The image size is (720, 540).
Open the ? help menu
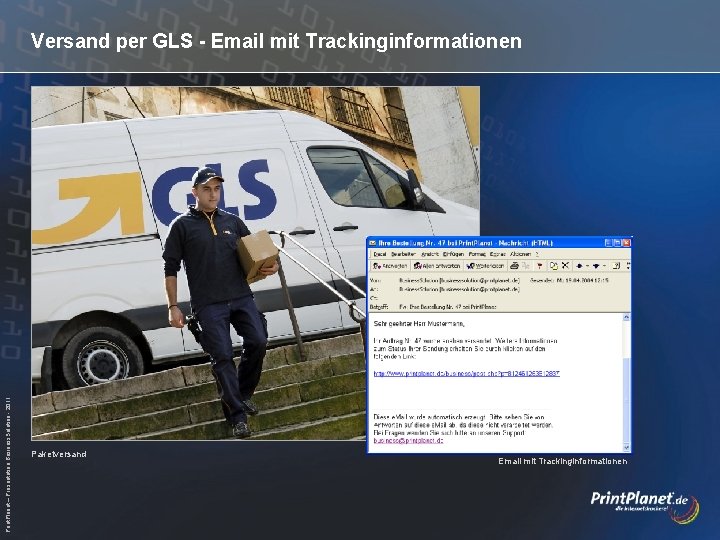click(x=537, y=254)
